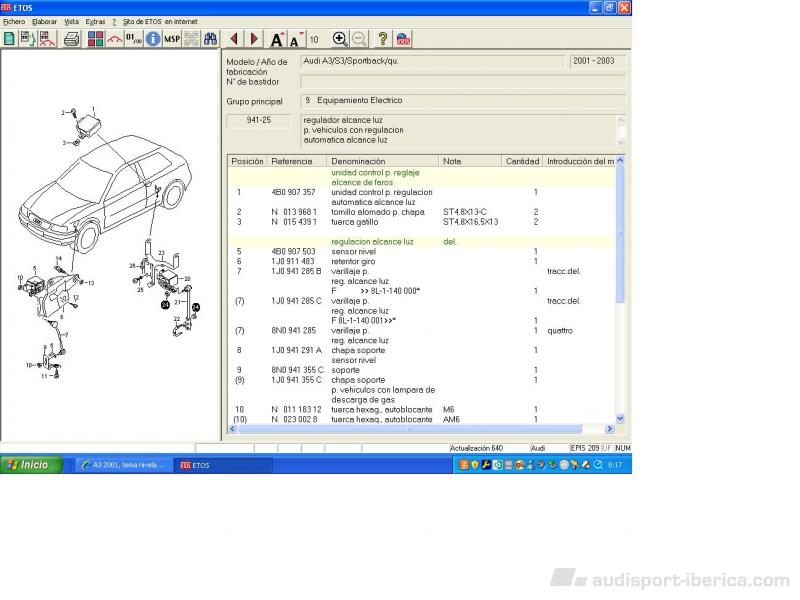Click the ETOS taskbar button
The height and width of the screenshot is (600, 800).
[x=223, y=465]
